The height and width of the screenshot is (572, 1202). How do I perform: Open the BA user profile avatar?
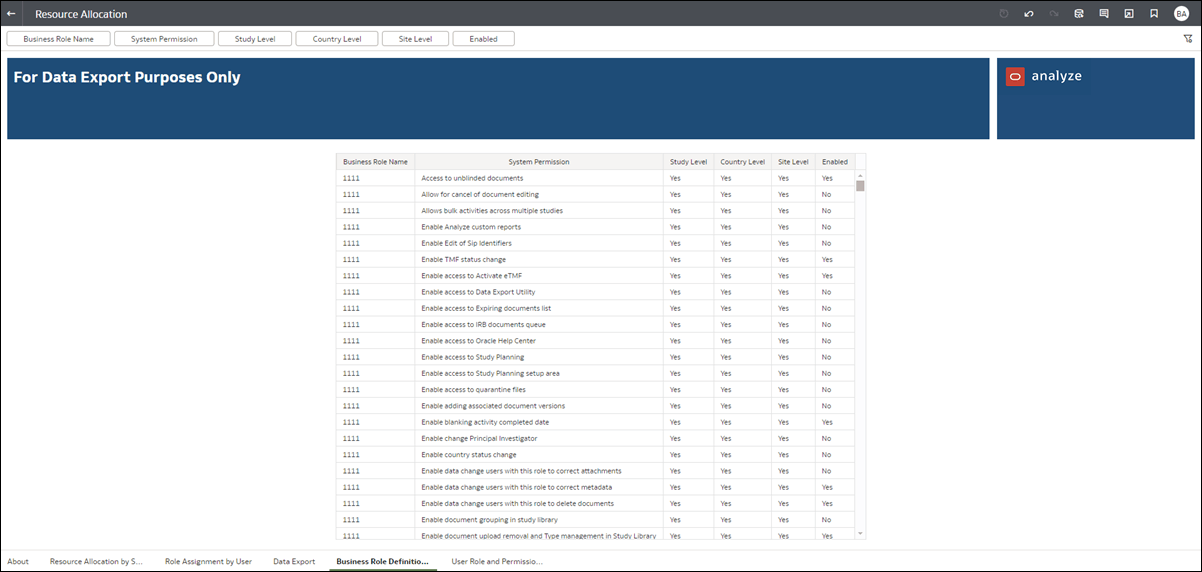pos(1181,14)
